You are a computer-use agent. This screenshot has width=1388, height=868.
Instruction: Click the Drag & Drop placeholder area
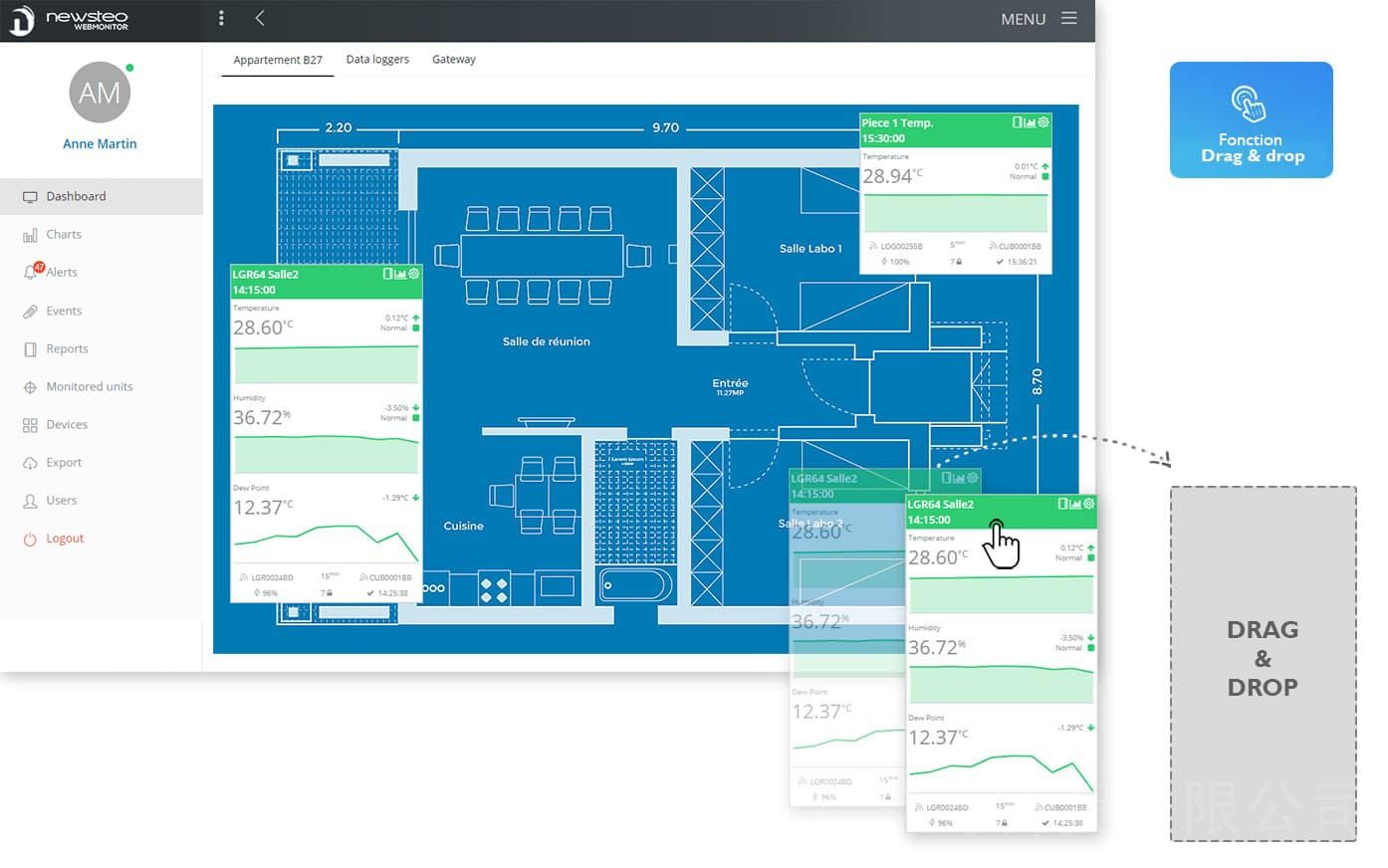pos(1263,663)
